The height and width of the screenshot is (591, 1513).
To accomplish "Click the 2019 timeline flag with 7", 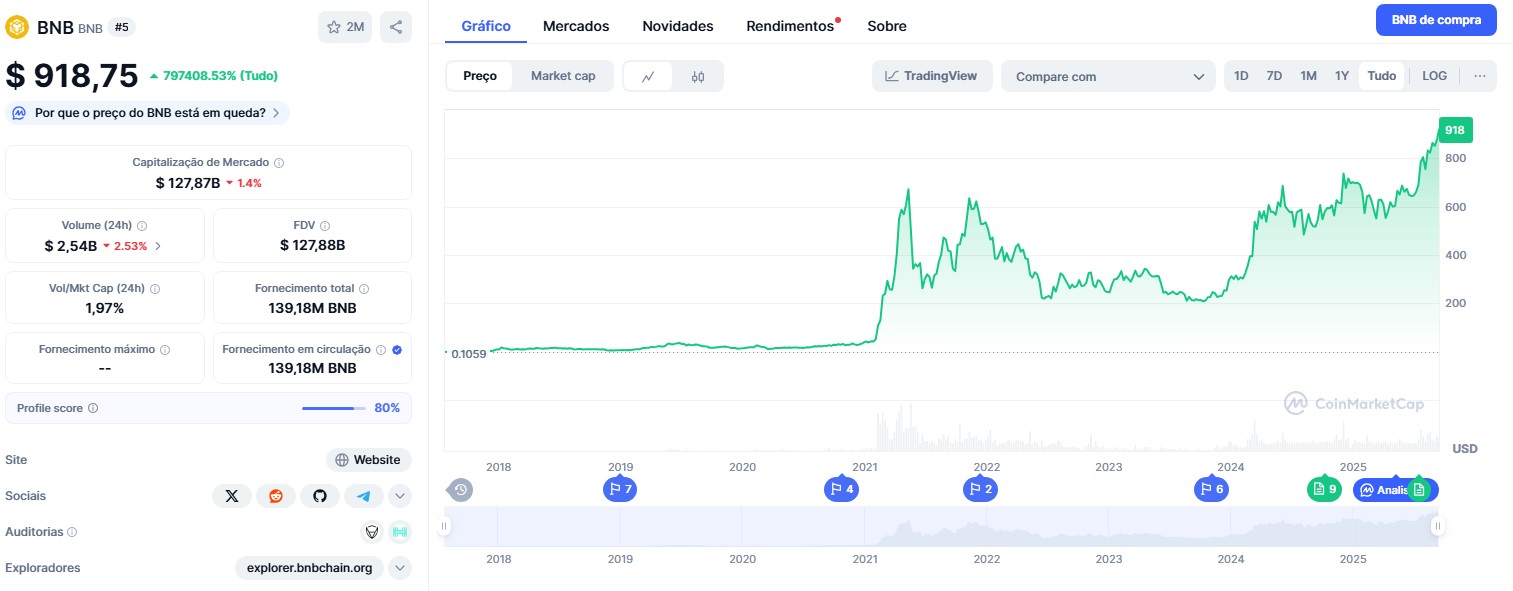I will pos(620,489).
